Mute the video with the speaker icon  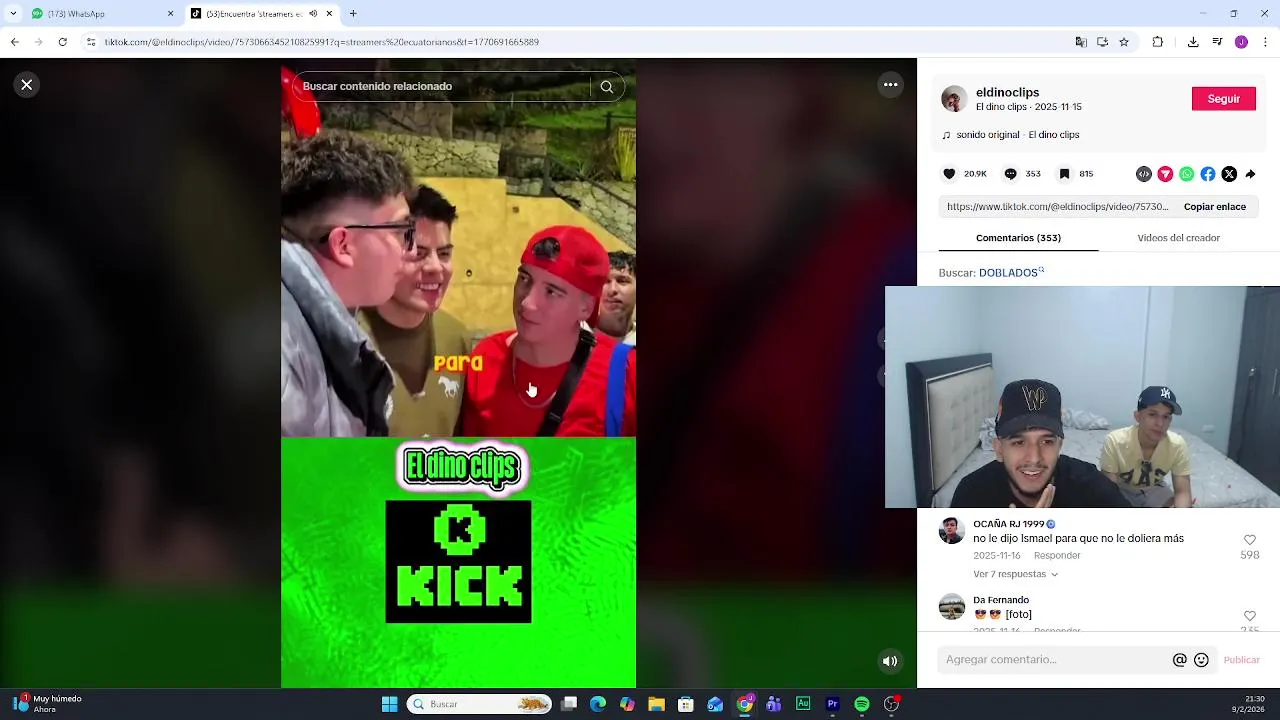tap(889, 661)
